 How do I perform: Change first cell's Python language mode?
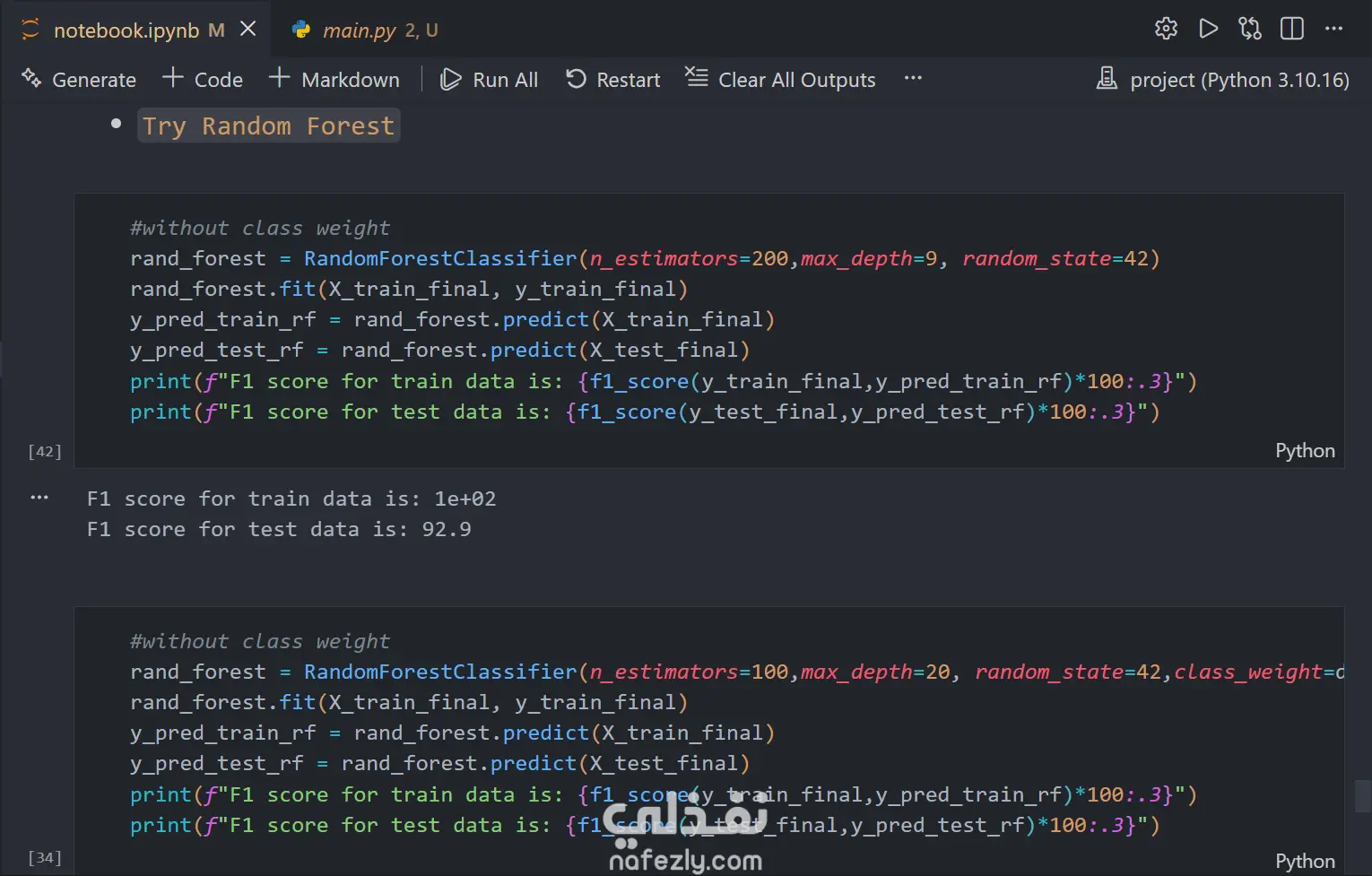(1305, 451)
